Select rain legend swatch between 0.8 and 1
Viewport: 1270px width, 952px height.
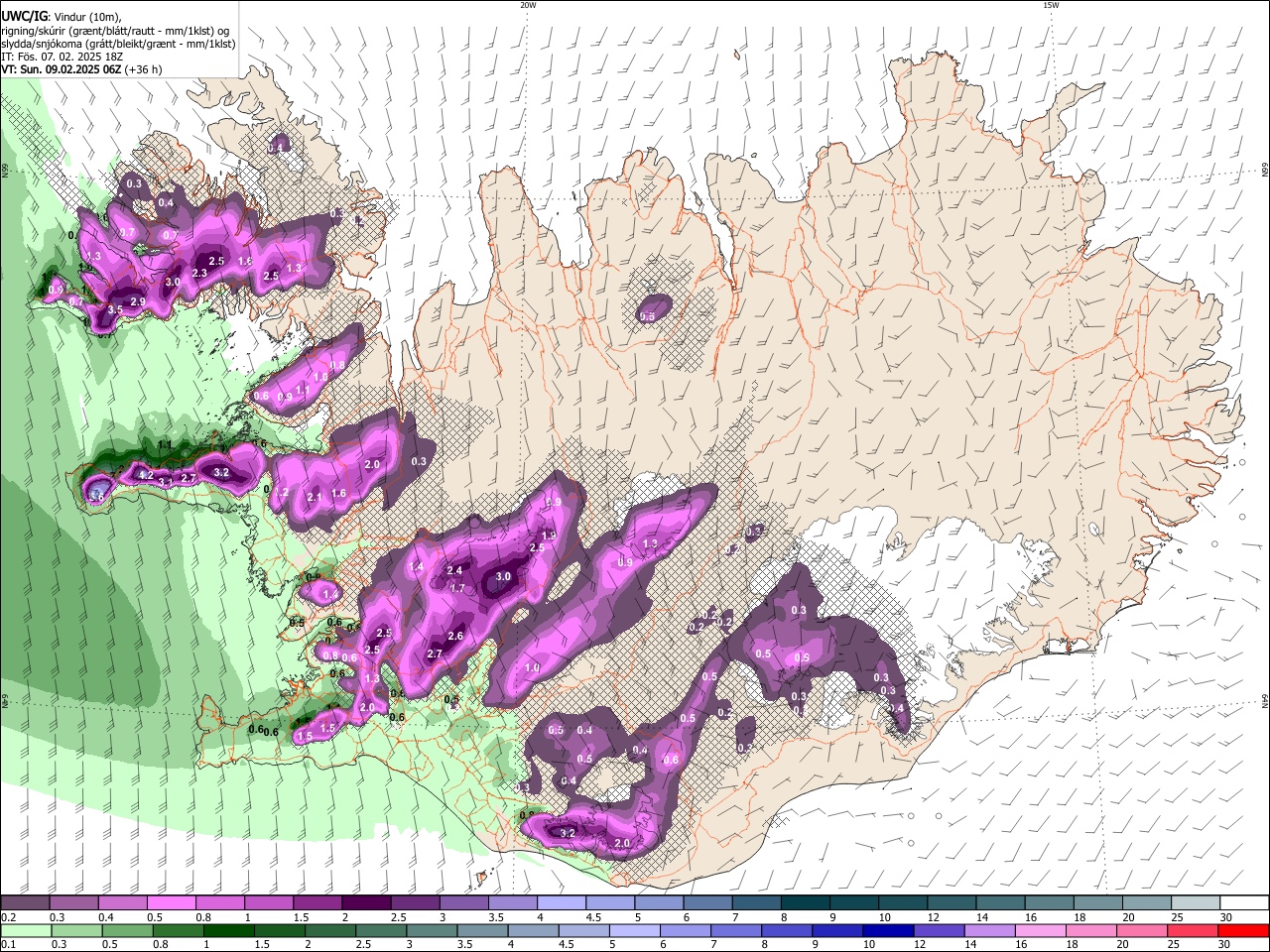tap(179, 930)
